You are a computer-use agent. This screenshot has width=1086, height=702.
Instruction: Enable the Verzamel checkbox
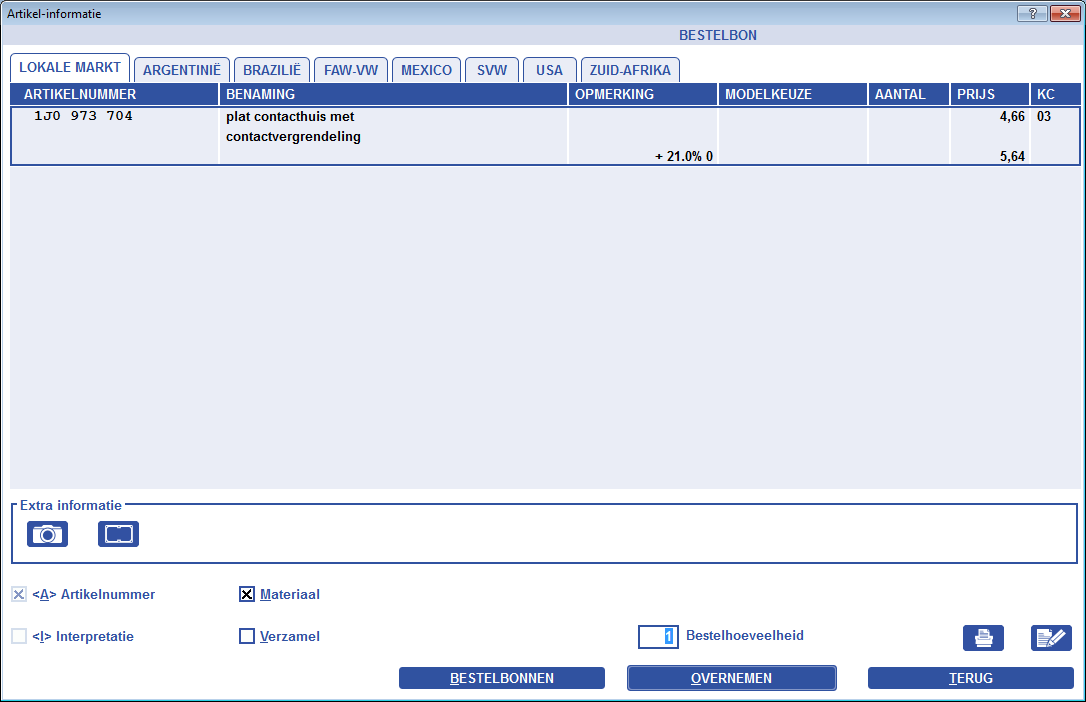coord(247,636)
